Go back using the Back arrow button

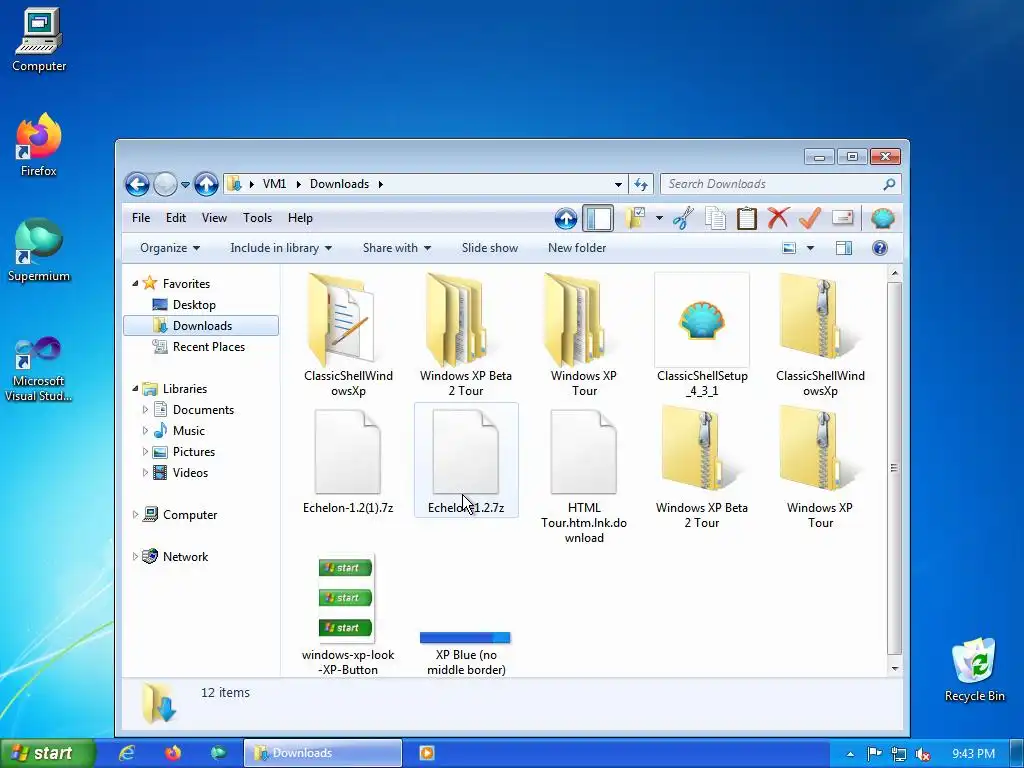coord(137,185)
